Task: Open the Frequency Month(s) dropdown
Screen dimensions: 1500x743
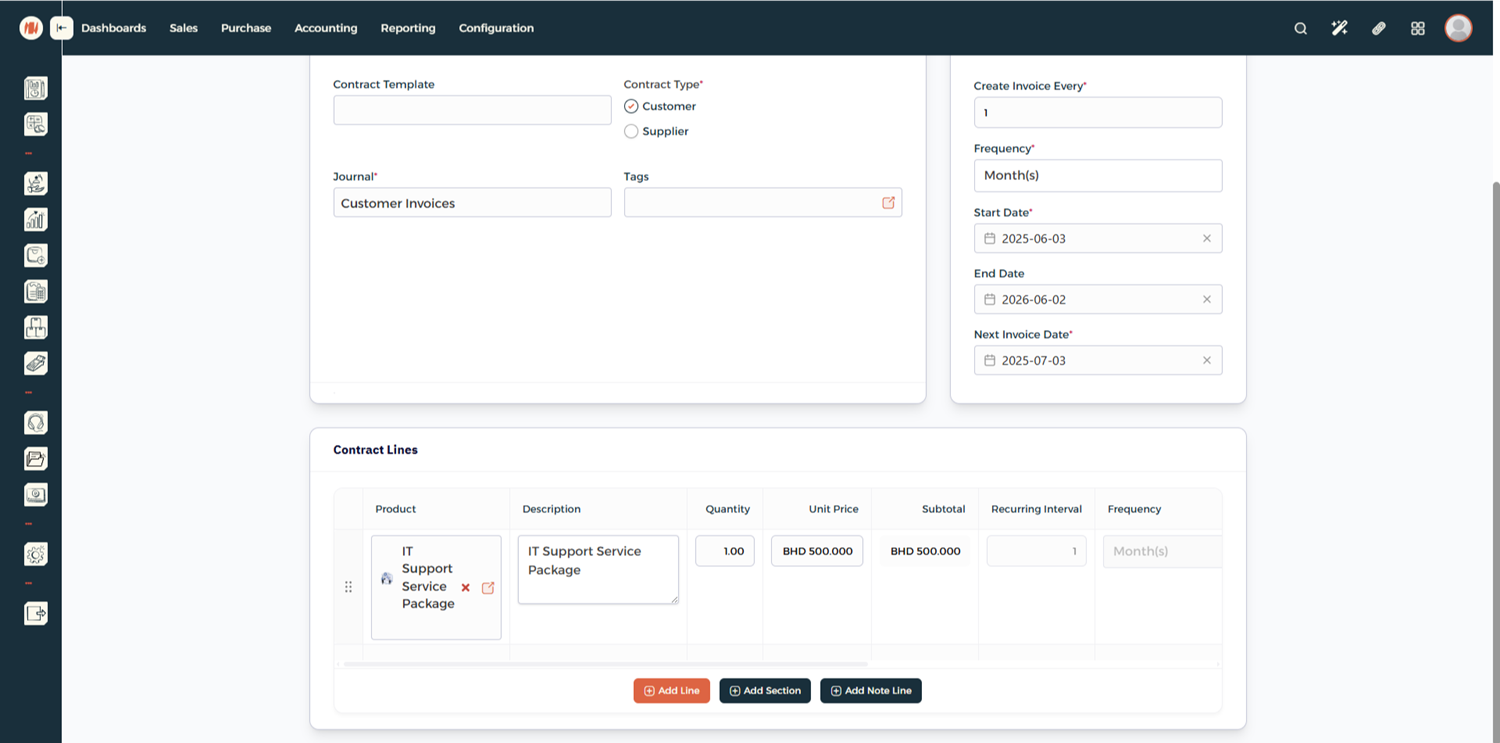Action: click(1097, 176)
